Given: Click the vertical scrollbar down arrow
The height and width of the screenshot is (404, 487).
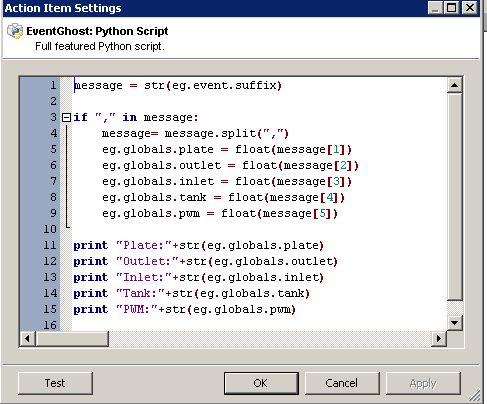Looking at the screenshot, I should tap(454, 322).
